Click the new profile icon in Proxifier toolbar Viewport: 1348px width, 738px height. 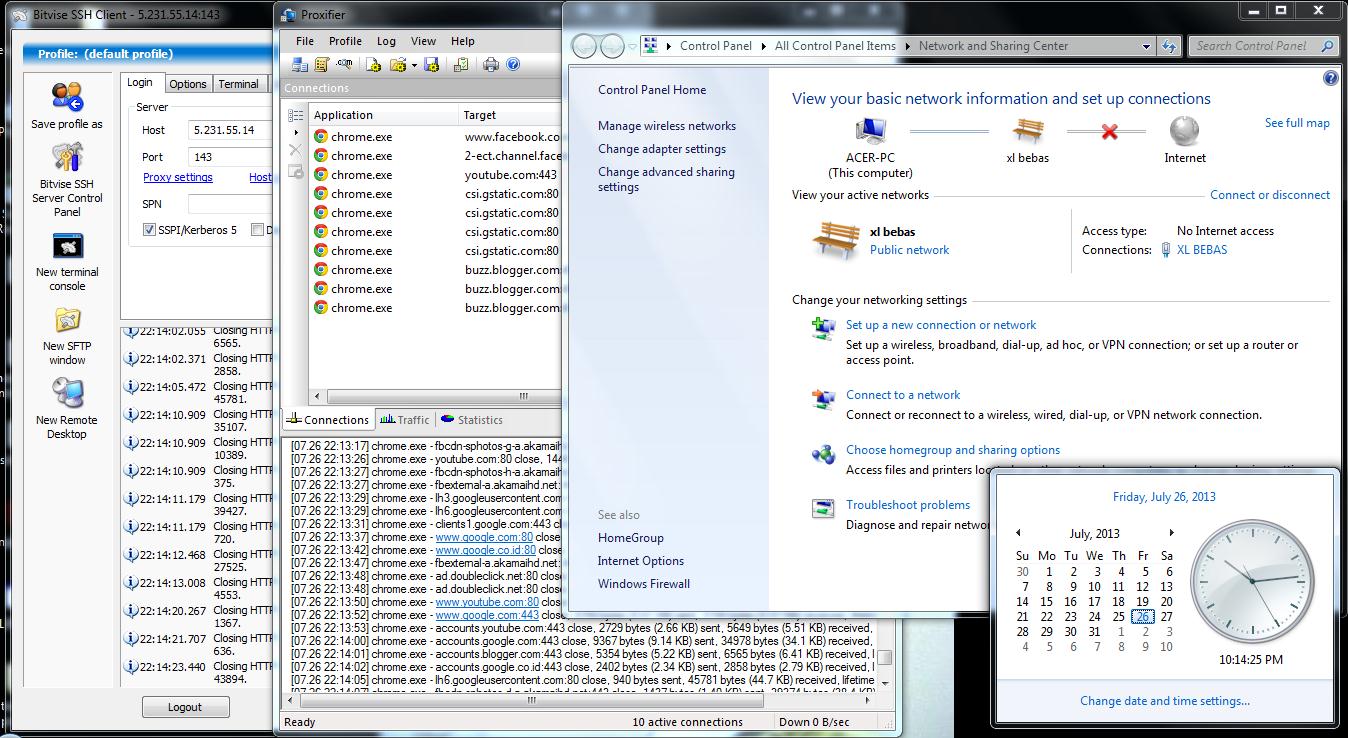[373, 65]
